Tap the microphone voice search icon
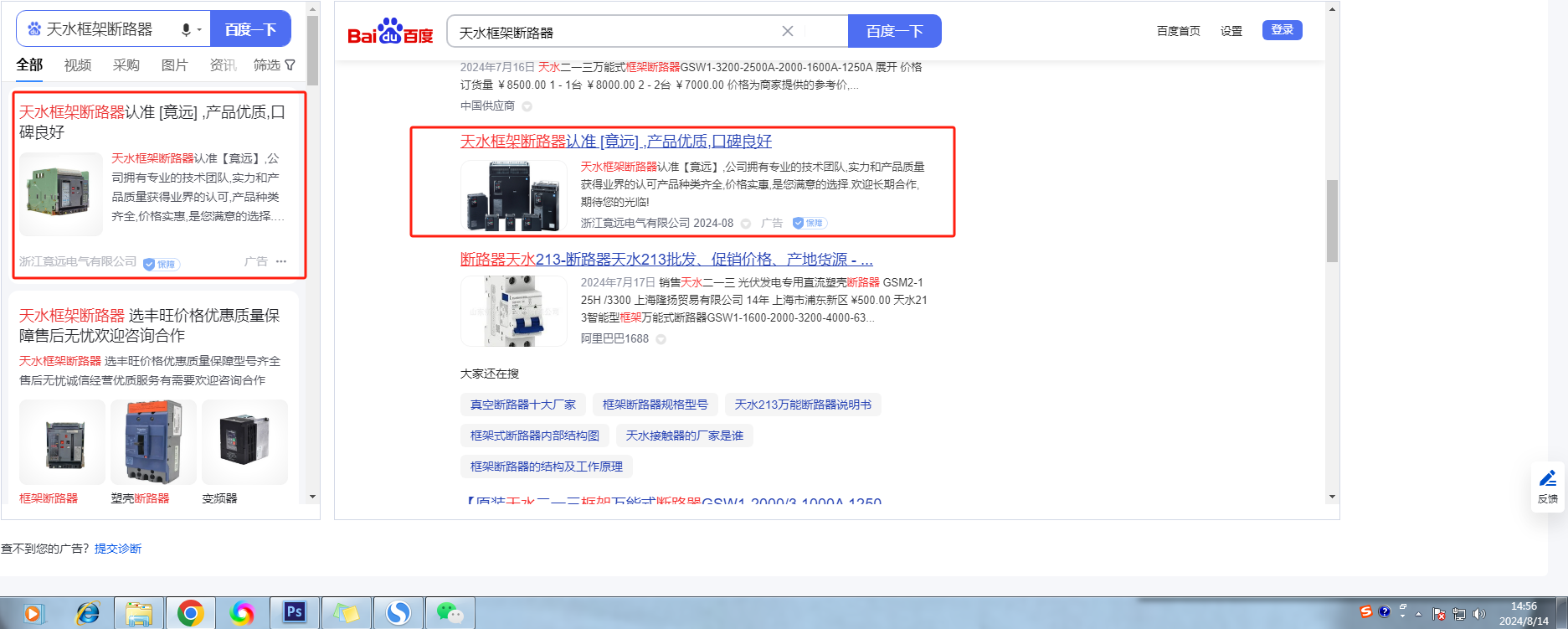This screenshot has height=629, width=1568. [186, 30]
